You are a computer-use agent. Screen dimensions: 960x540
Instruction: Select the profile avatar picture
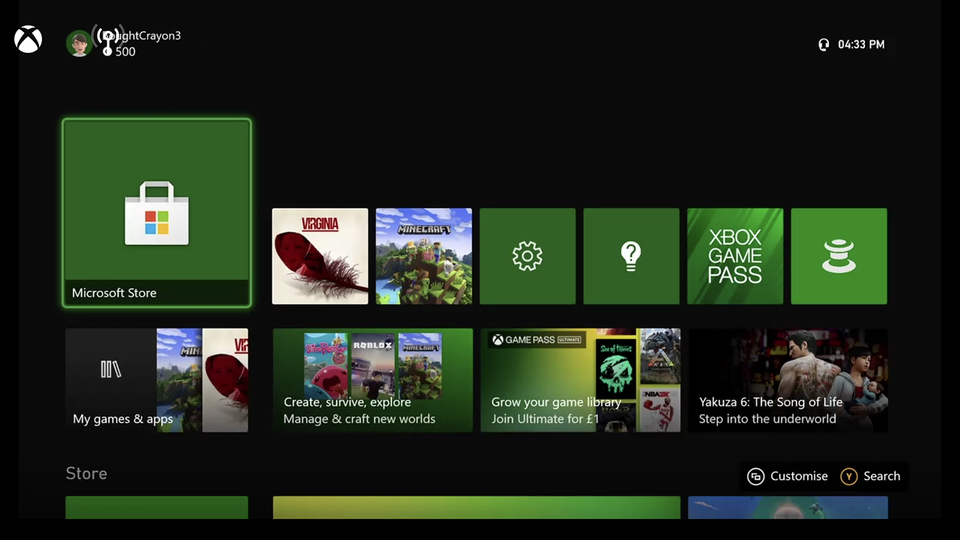79,43
